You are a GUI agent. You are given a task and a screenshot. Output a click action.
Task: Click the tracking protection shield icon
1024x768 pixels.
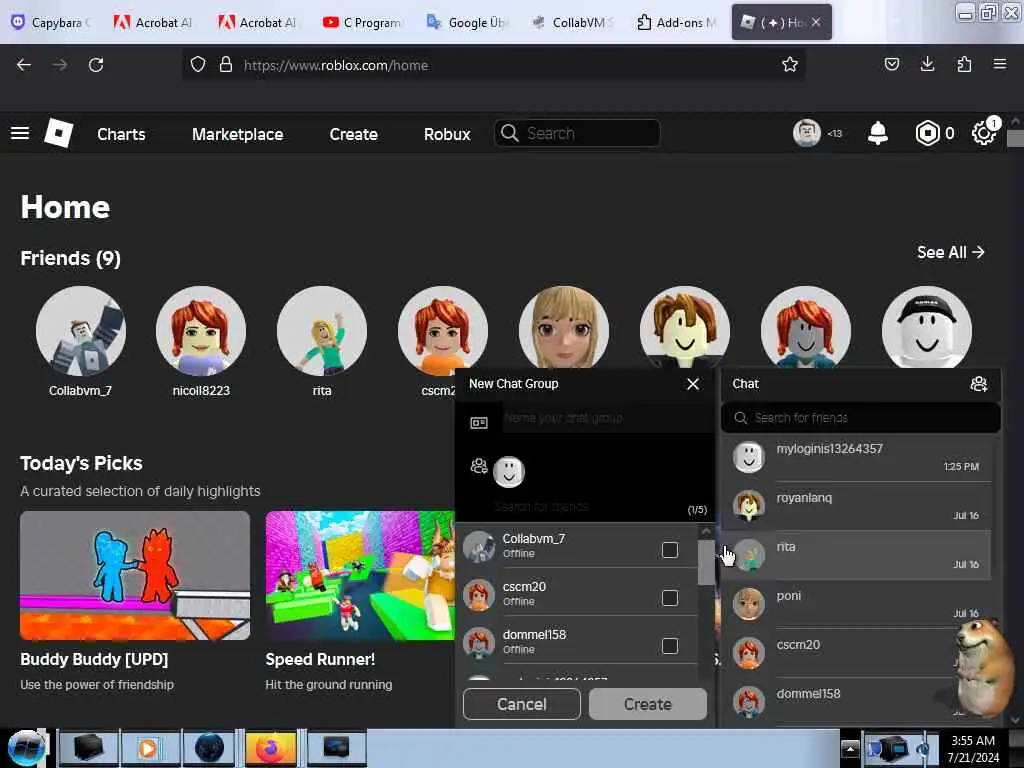click(198, 65)
